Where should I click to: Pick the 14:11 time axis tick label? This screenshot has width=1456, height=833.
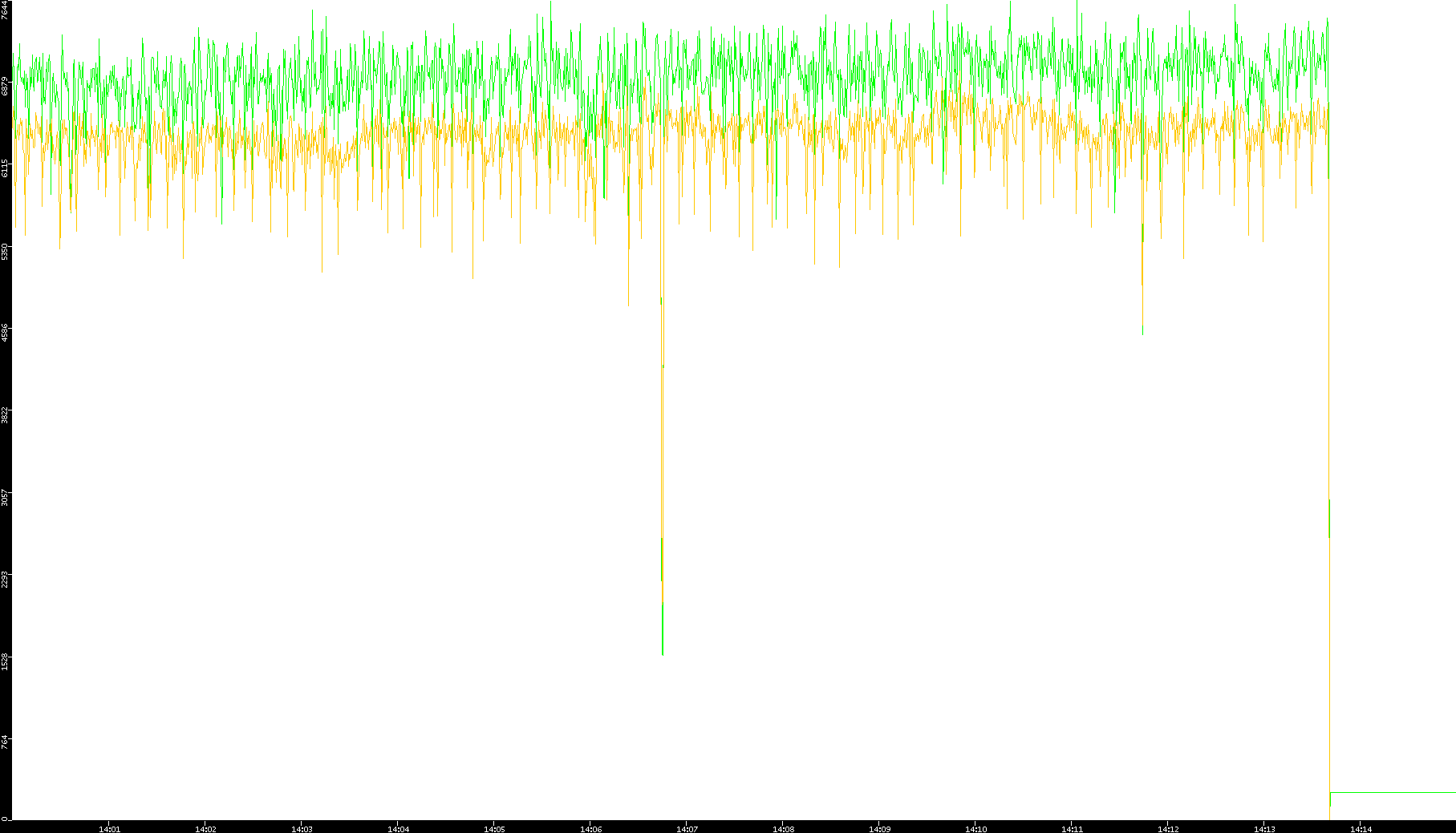coord(1072,829)
